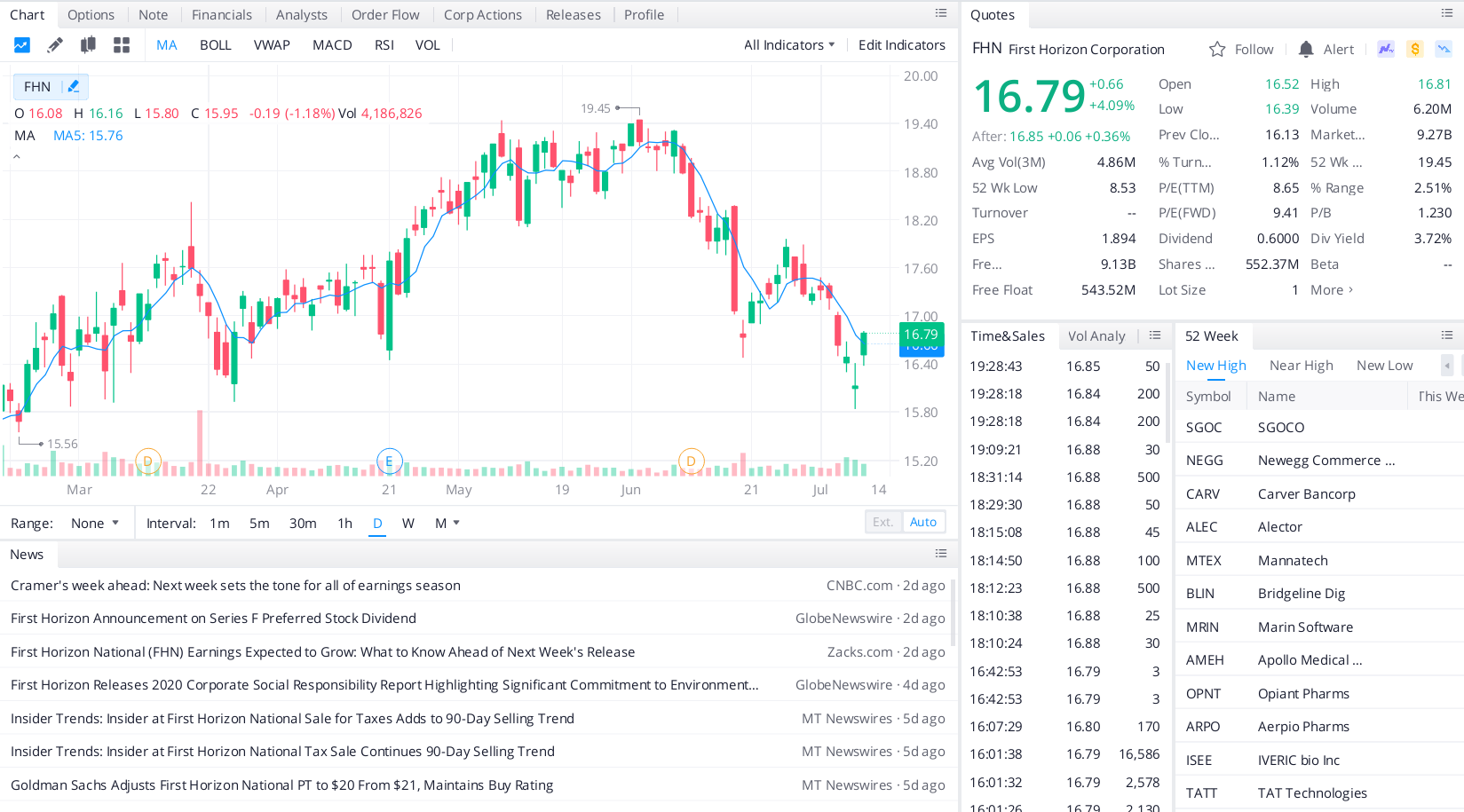Click the 16.79 current price label on axis
1464x812 pixels.
(x=921, y=335)
